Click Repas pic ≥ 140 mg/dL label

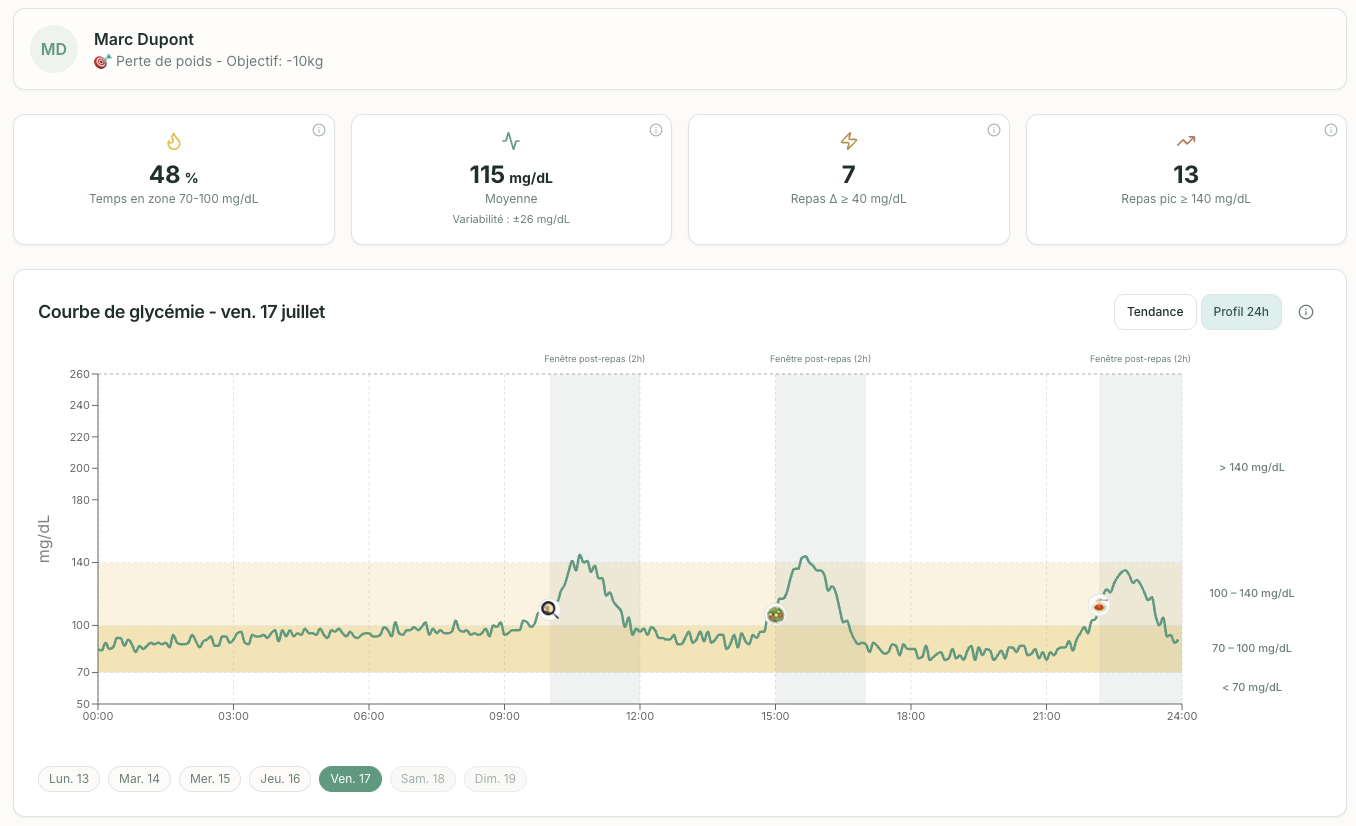pyautogui.click(x=1186, y=199)
